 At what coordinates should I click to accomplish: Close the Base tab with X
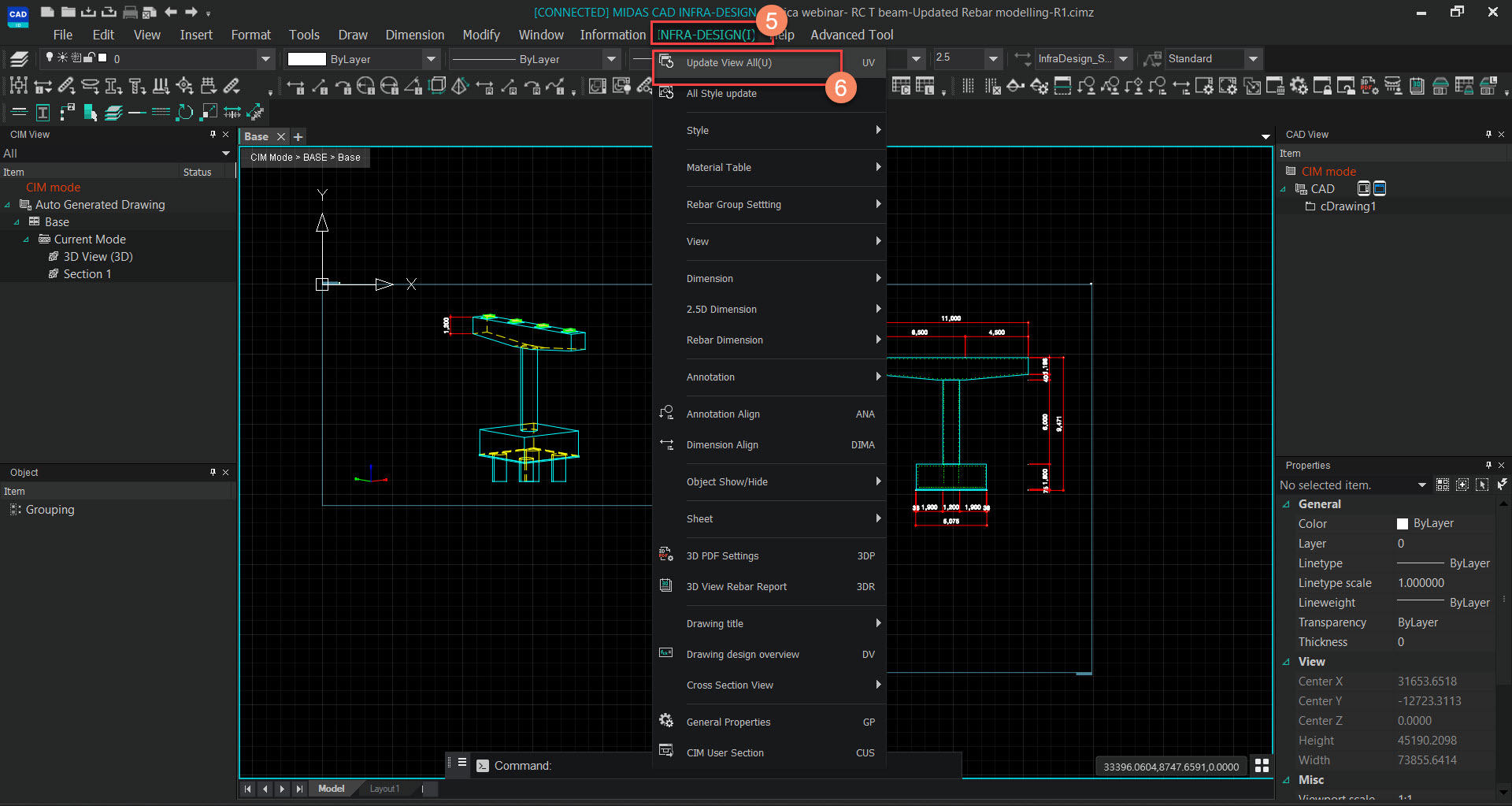pos(280,136)
